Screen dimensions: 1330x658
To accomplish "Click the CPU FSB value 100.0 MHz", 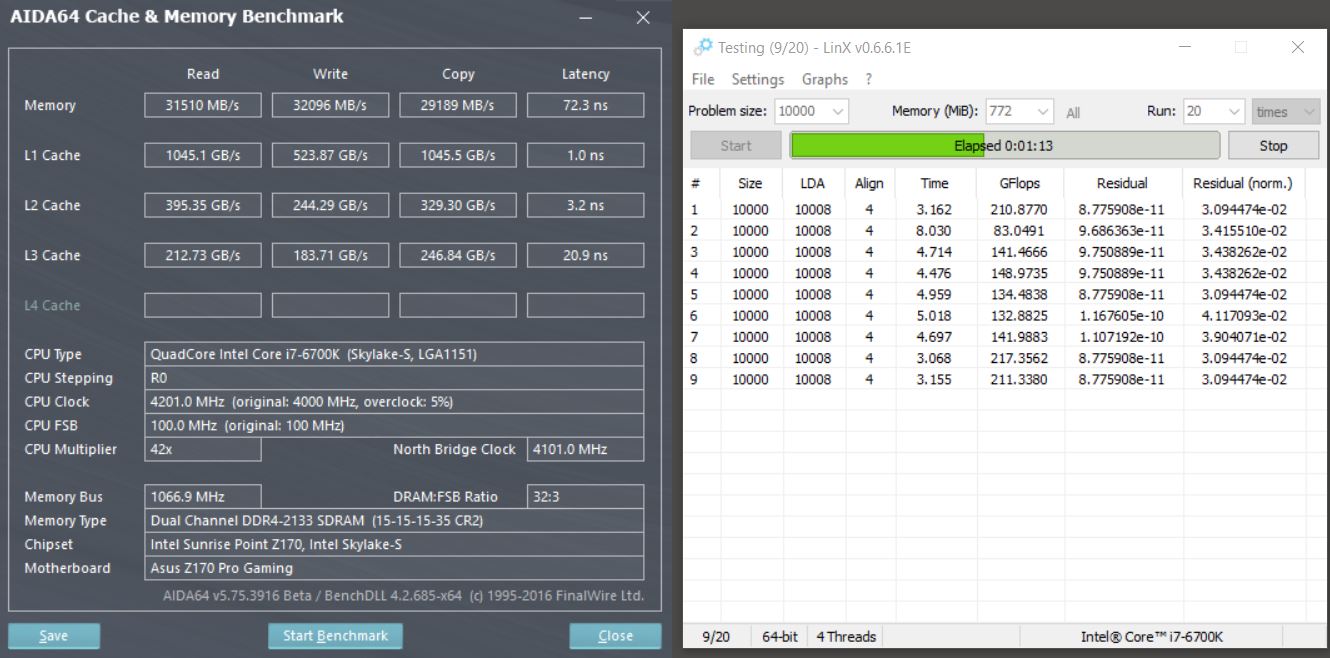I will [394, 426].
